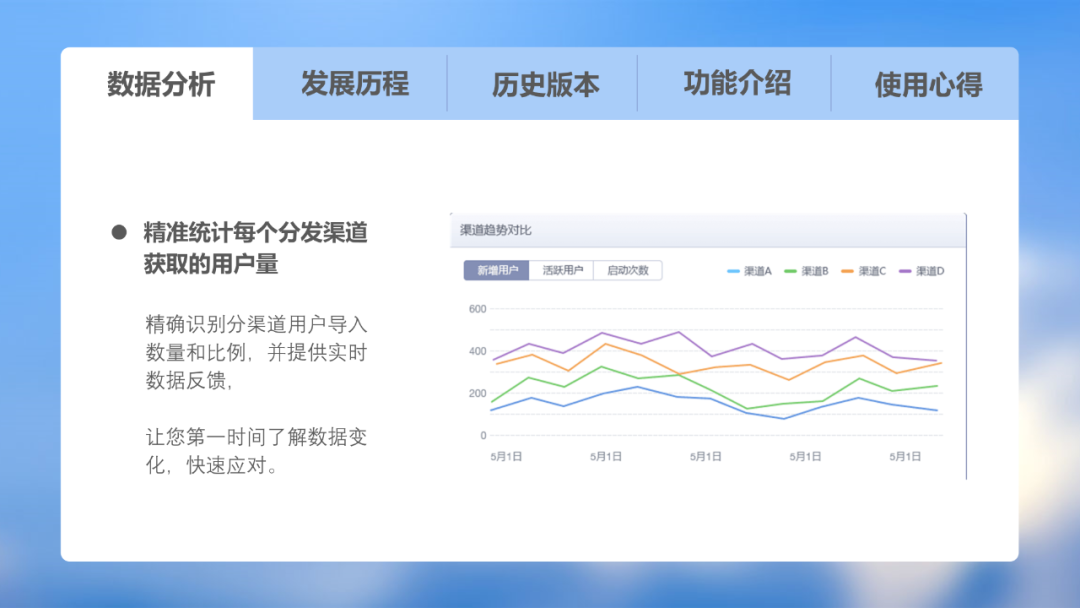Click the bullet point icon before the heading
The image size is (1080, 608).
click(x=117, y=231)
